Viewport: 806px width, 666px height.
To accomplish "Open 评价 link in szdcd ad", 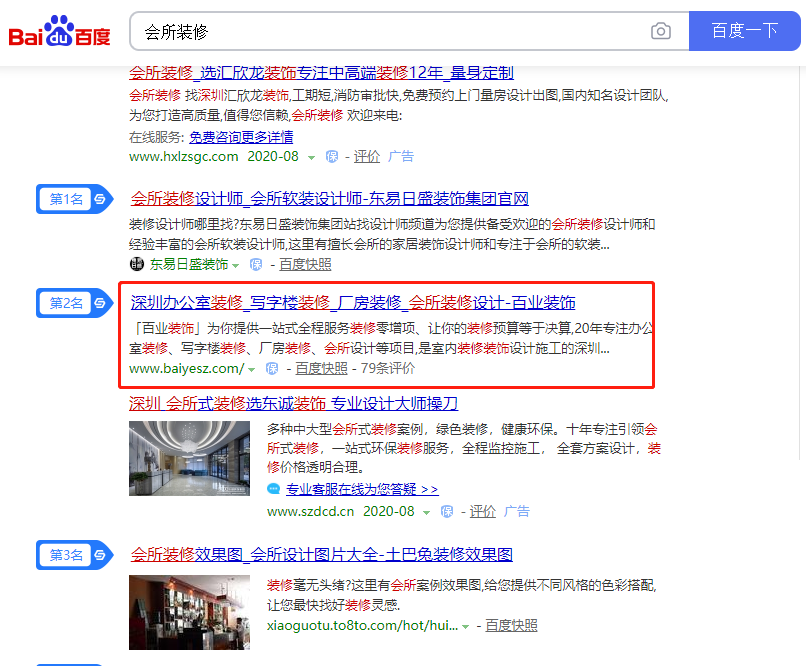I will click(x=483, y=511).
